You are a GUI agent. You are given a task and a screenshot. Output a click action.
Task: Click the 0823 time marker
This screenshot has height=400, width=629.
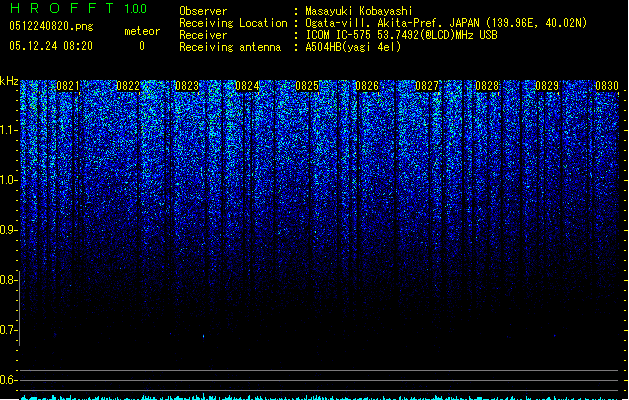coord(187,86)
